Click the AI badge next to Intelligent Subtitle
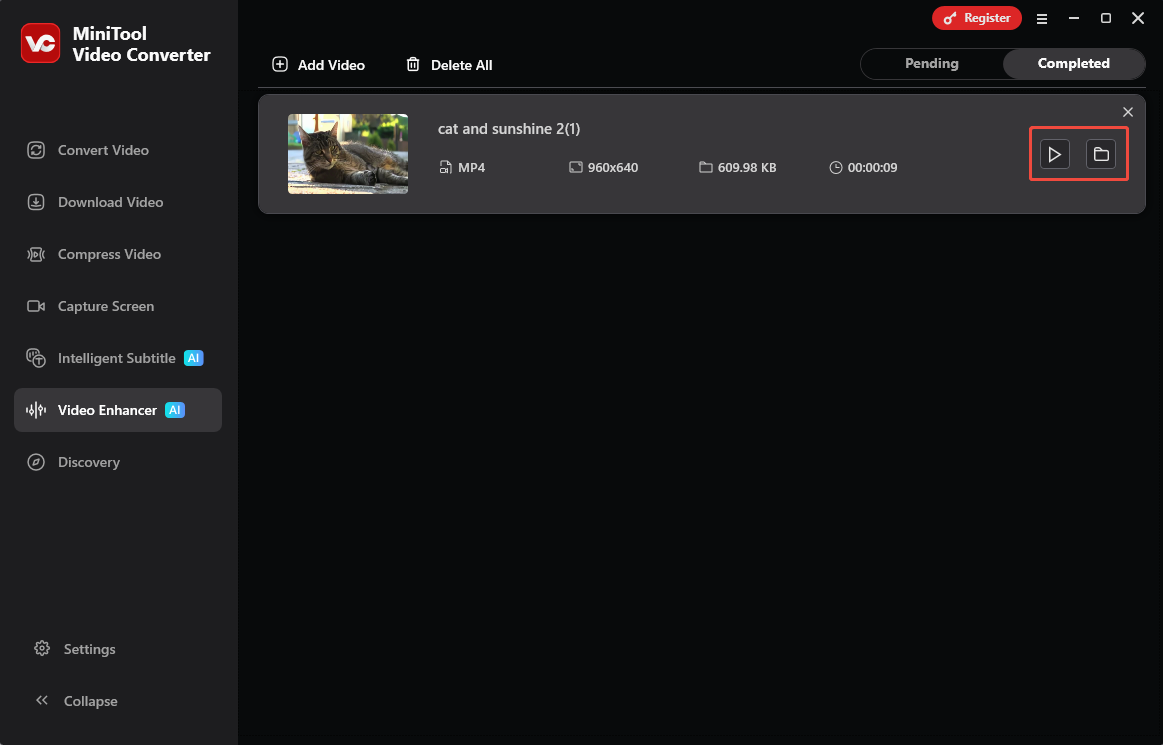 (x=194, y=358)
